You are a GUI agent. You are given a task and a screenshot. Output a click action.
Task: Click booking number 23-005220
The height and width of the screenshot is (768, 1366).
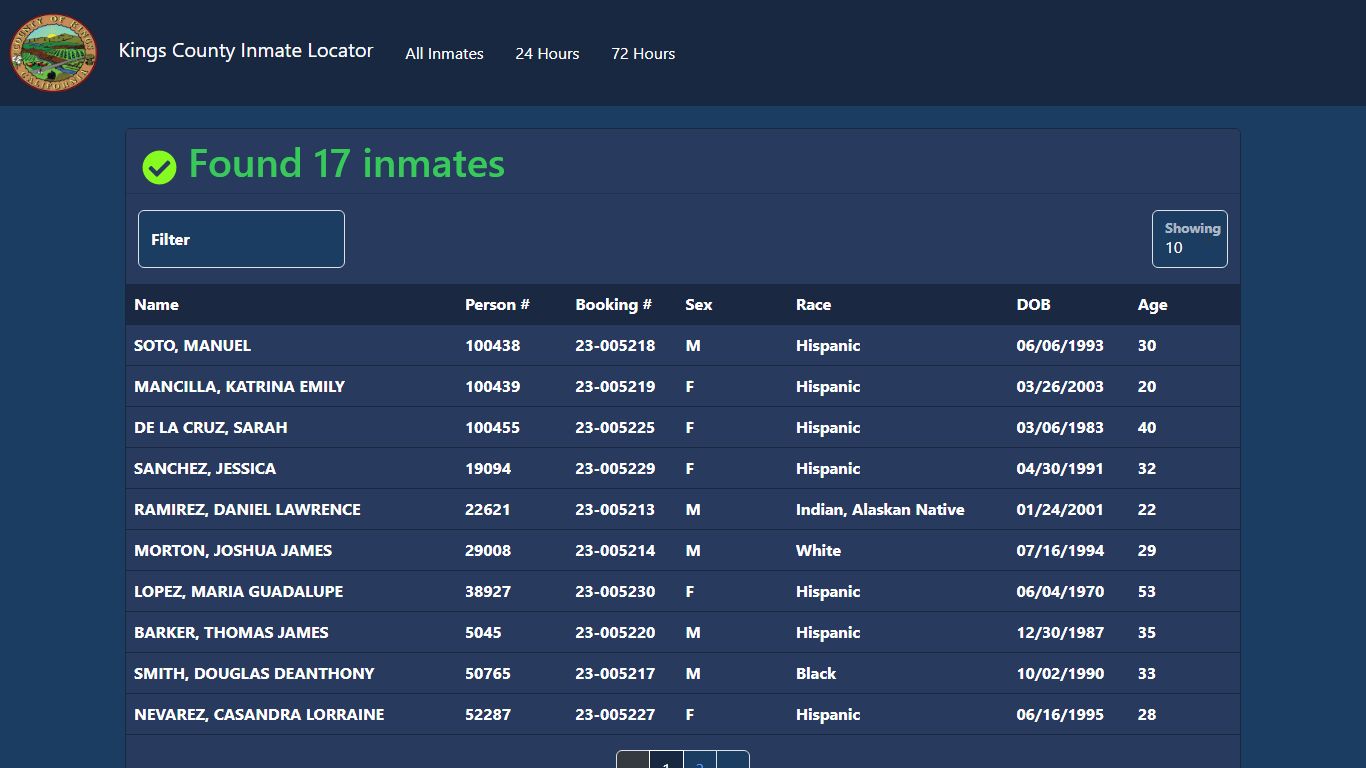615,633
